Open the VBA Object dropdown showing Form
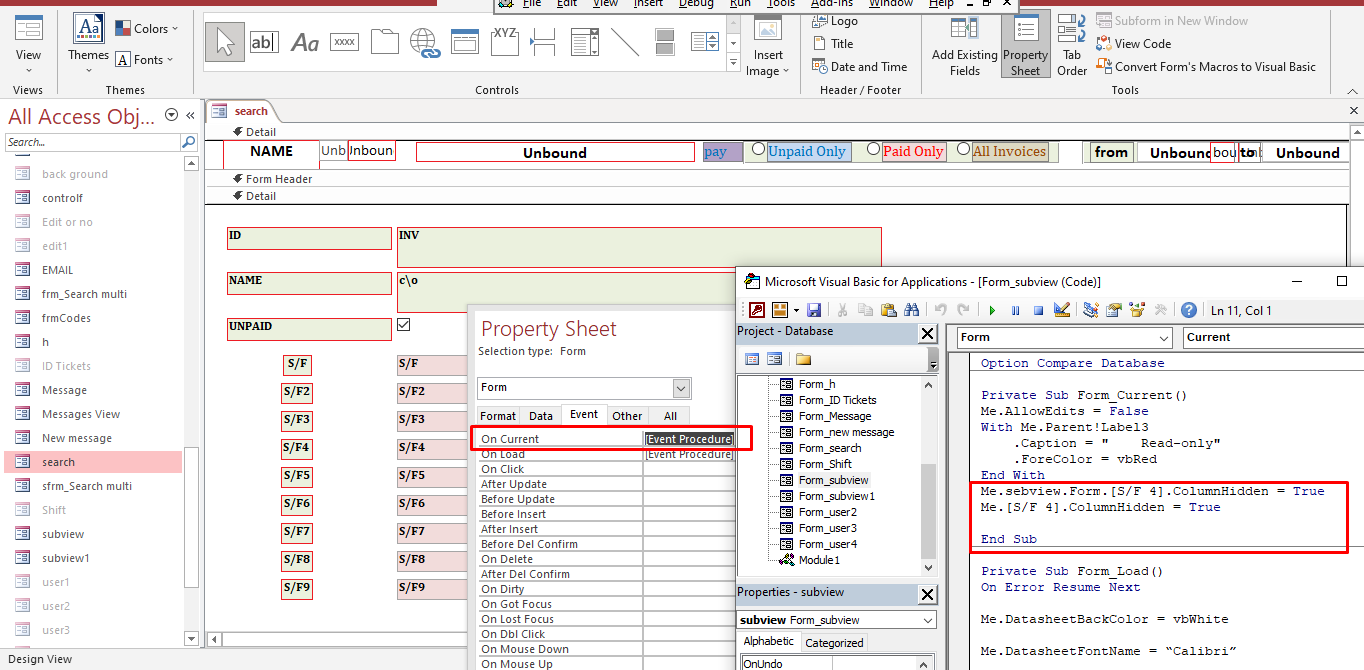 [1163, 337]
